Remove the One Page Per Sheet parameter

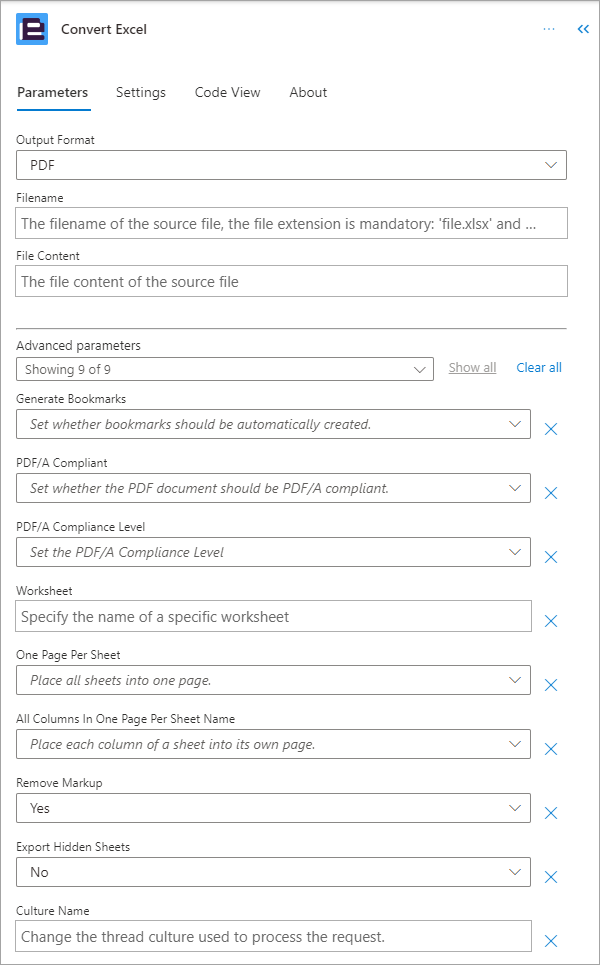(551, 685)
